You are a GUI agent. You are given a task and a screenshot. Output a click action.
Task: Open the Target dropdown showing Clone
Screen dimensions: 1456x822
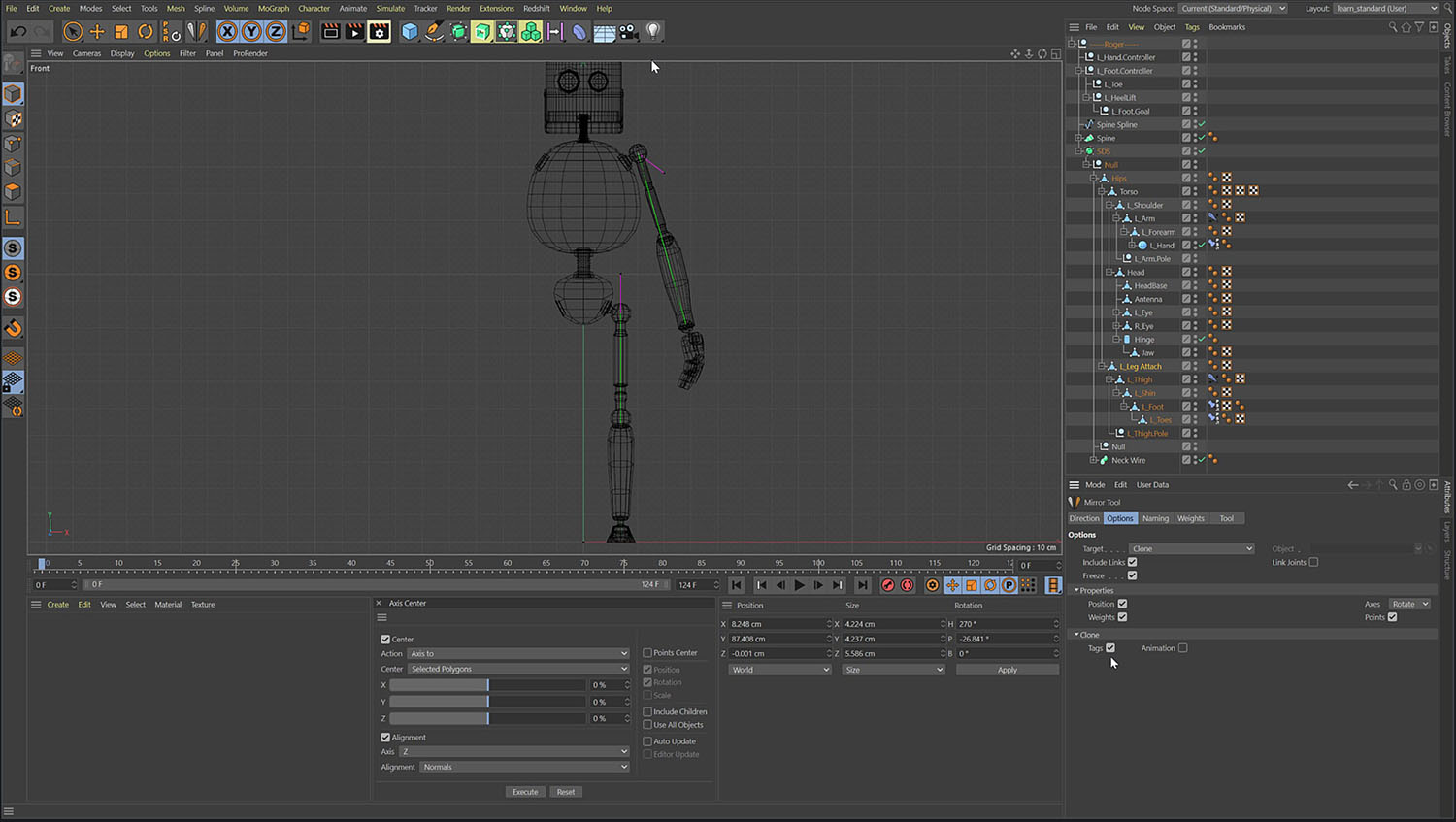click(x=1192, y=548)
